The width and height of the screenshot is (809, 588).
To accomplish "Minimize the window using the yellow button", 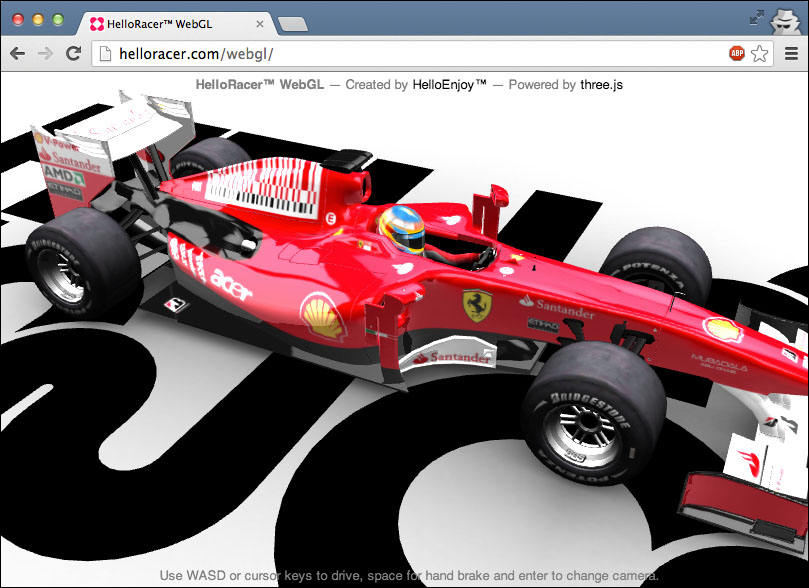I will point(38,20).
